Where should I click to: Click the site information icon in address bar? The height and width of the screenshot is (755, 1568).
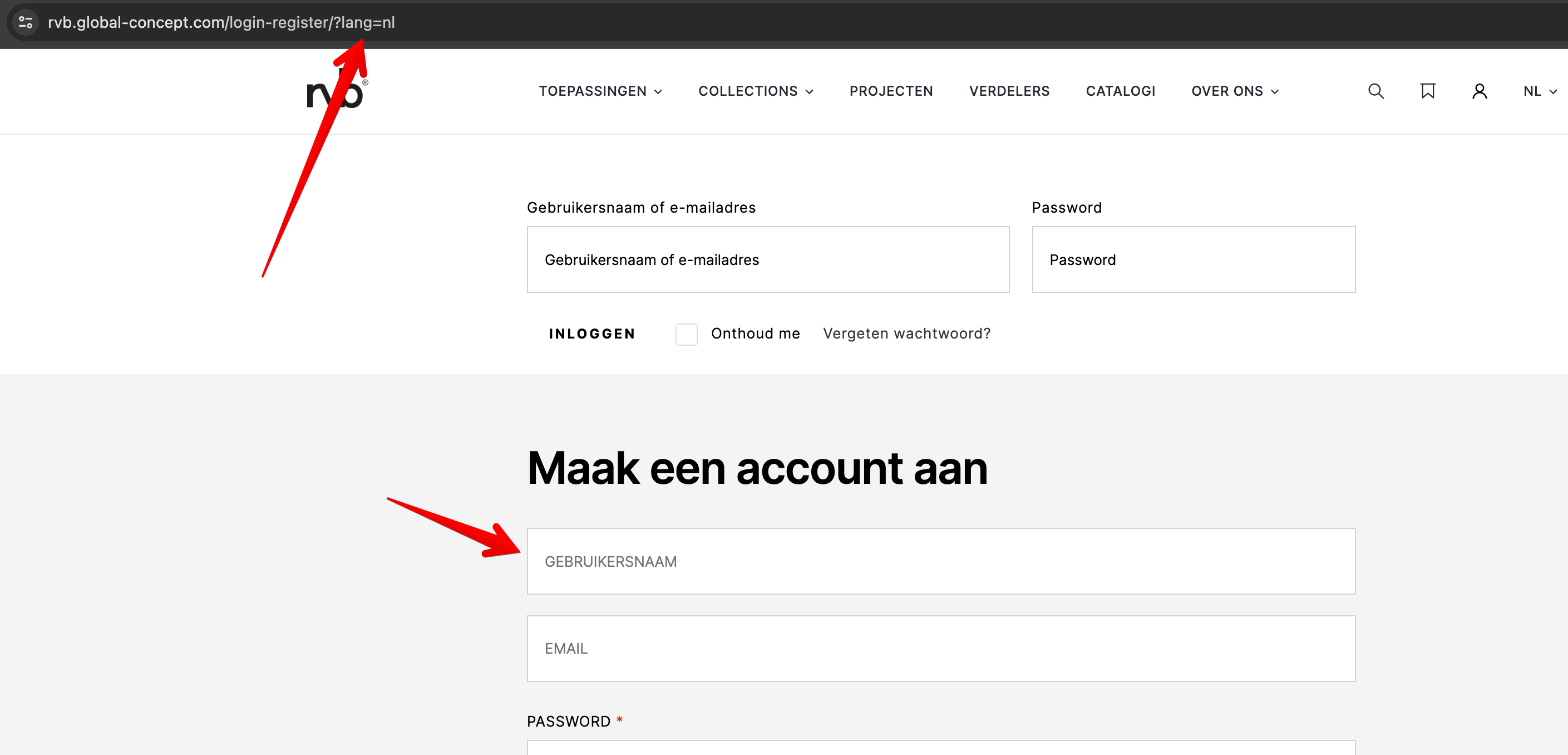pos(26,22)
